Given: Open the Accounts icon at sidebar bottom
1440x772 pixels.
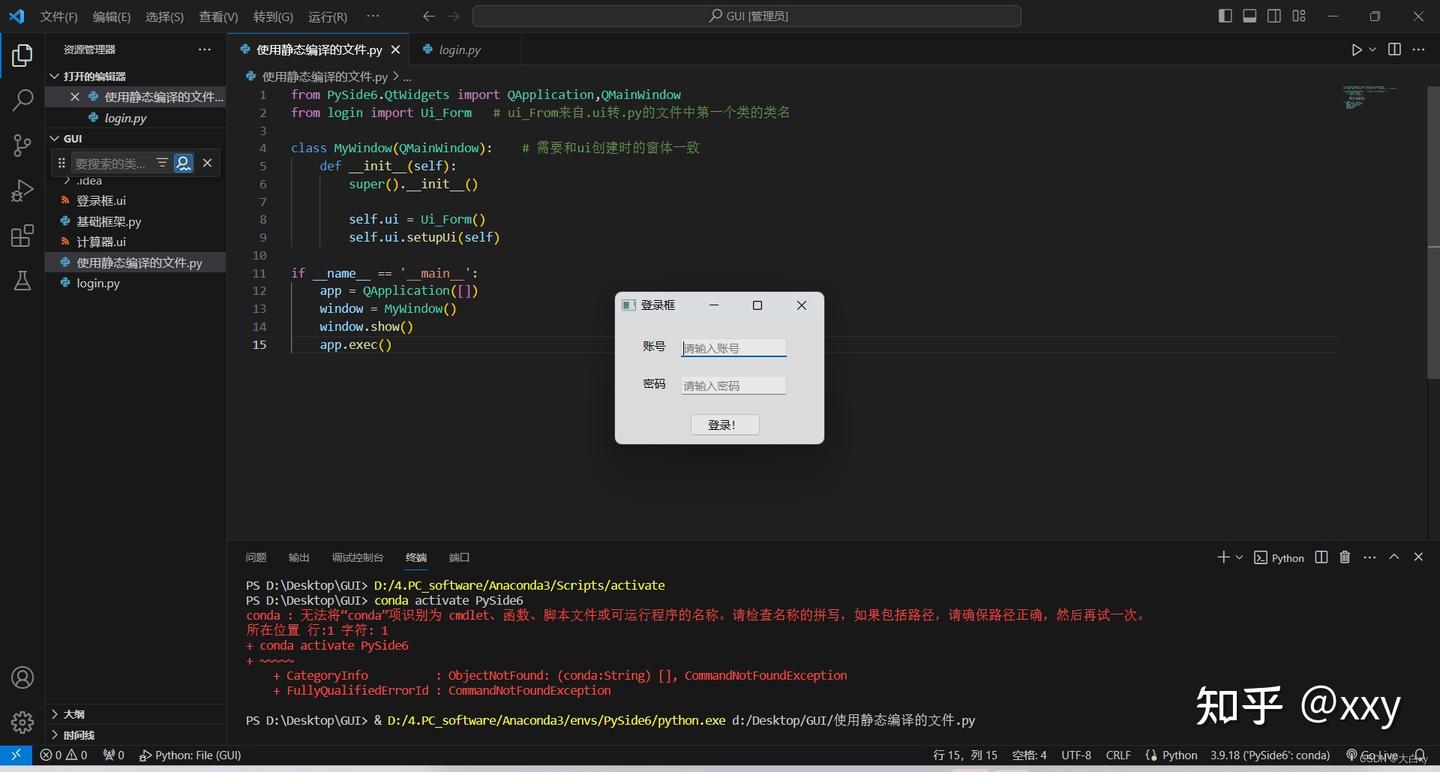Looking at the screenshot, I should pos(22,677).
